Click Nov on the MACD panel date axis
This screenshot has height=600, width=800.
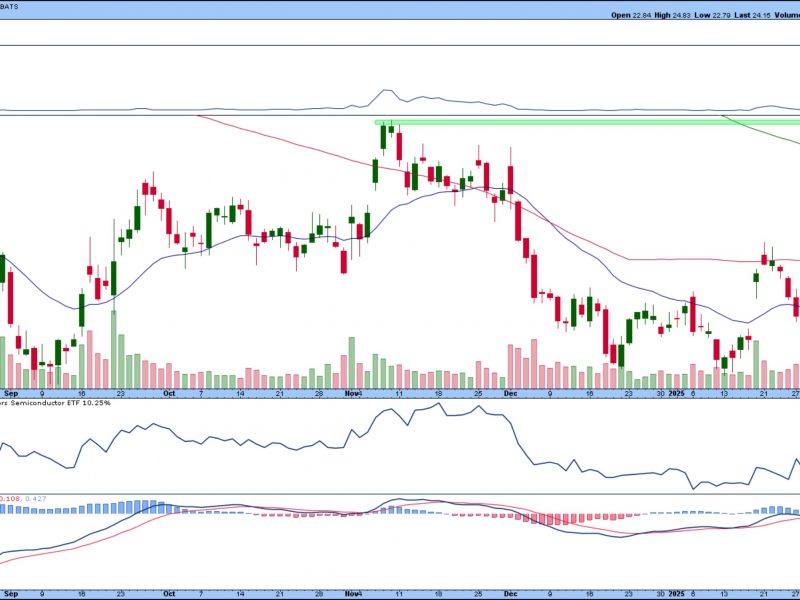[x=352, y=594]
